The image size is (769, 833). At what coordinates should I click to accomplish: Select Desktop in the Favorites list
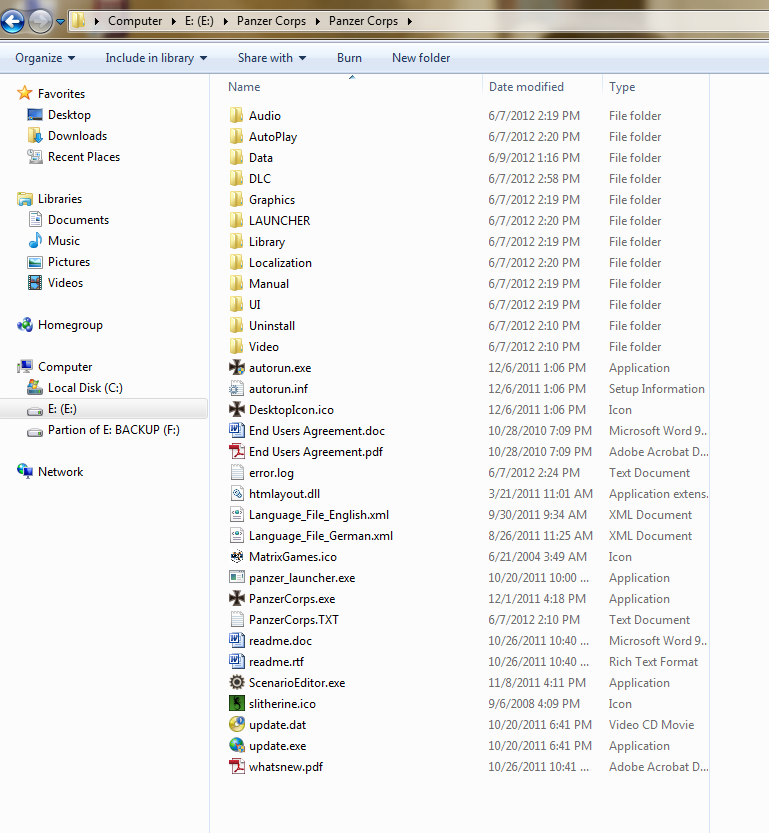click(69, 115)
